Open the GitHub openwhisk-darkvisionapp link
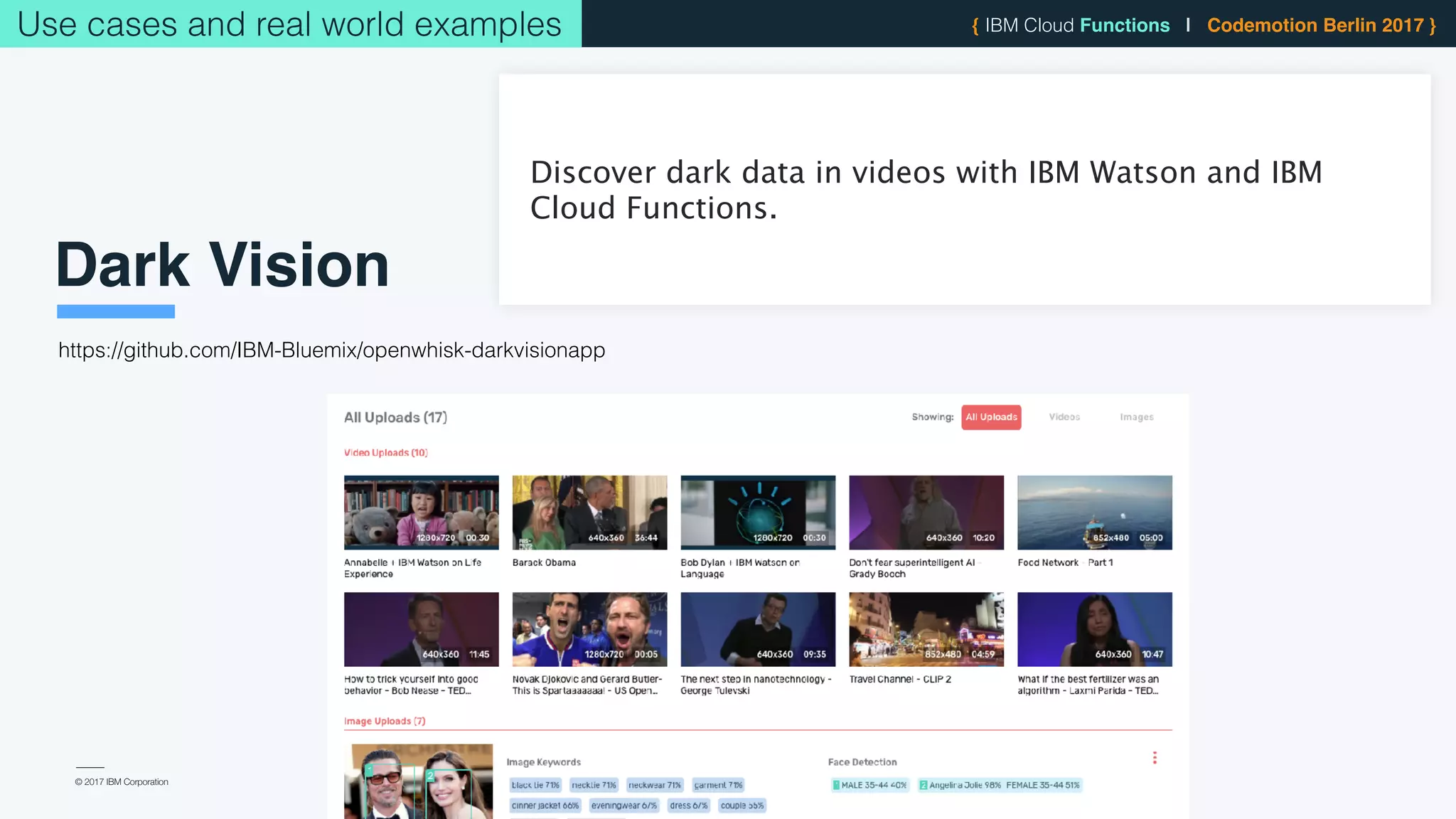Image resolution: width=1456 pixels, height=819 pixels. (332, 350)
